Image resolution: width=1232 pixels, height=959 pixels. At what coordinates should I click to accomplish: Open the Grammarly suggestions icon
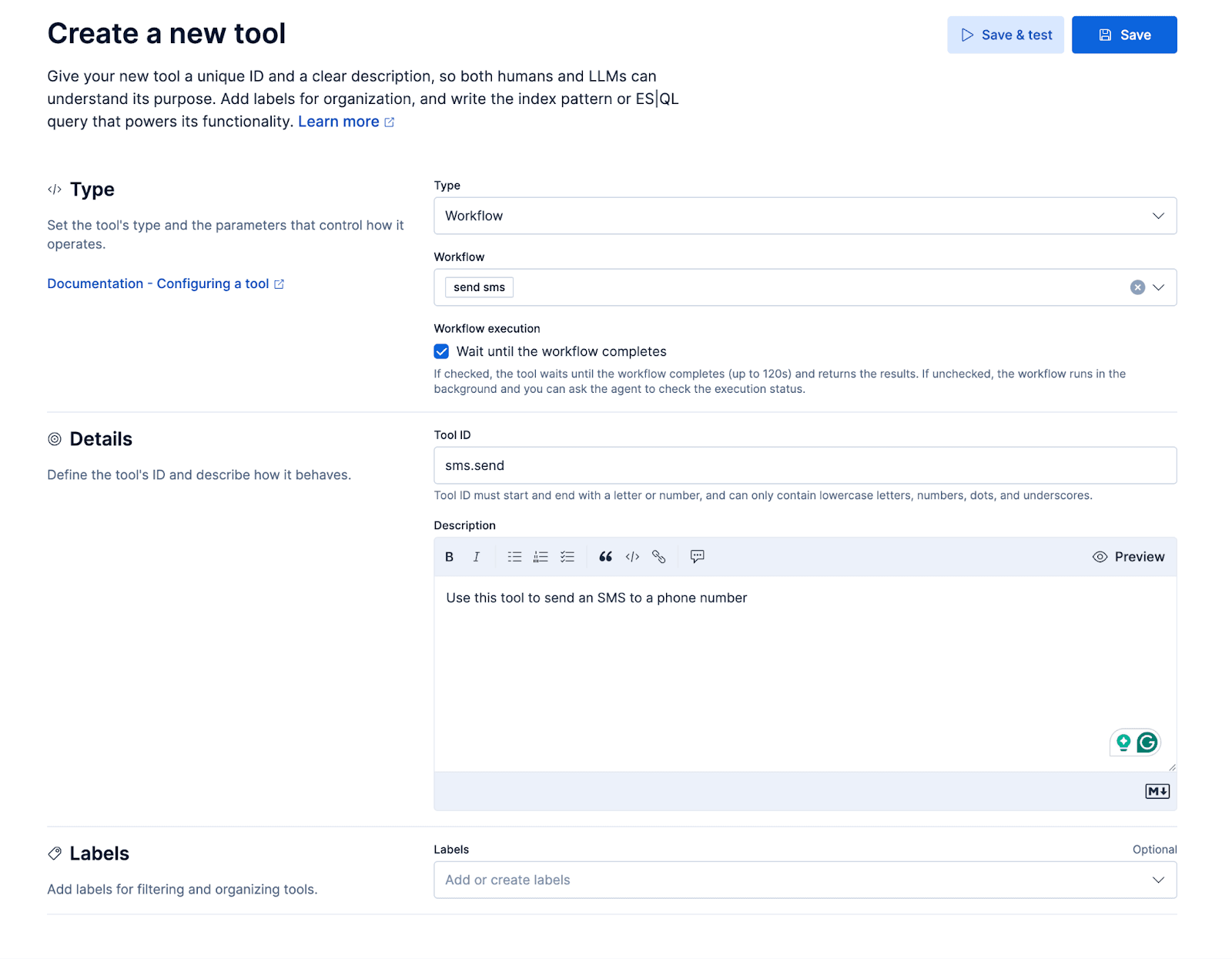click(x=1147, y=742)
